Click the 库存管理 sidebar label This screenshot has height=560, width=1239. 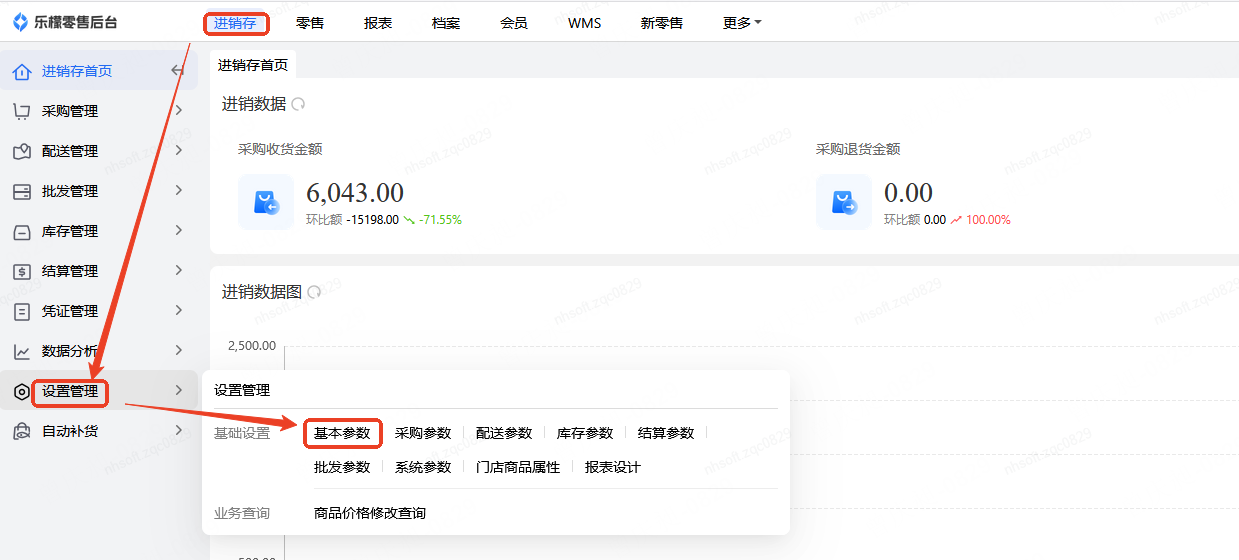[x=70, y=231]
